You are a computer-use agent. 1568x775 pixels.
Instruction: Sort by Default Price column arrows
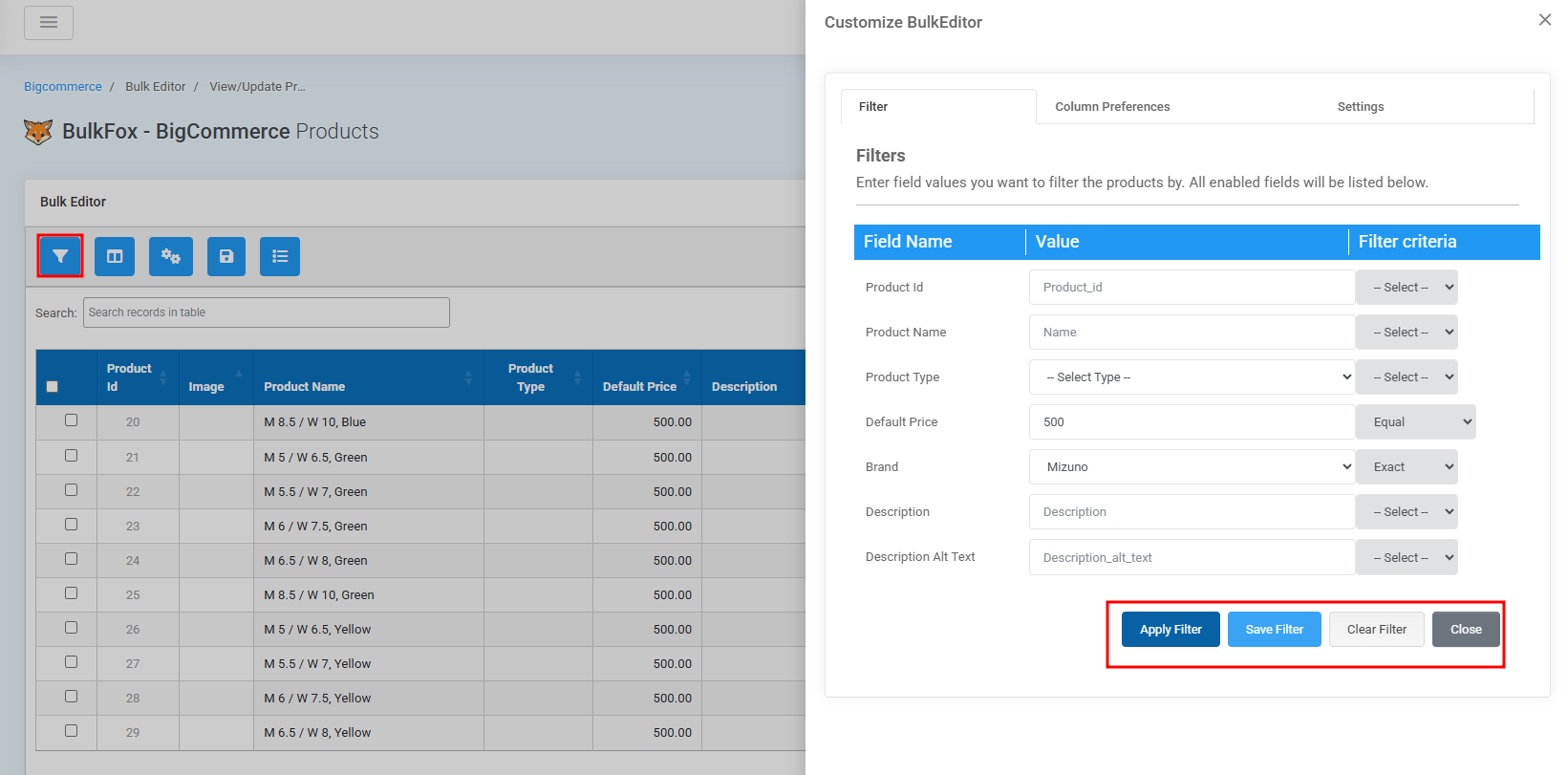click(x=686, y=377)
